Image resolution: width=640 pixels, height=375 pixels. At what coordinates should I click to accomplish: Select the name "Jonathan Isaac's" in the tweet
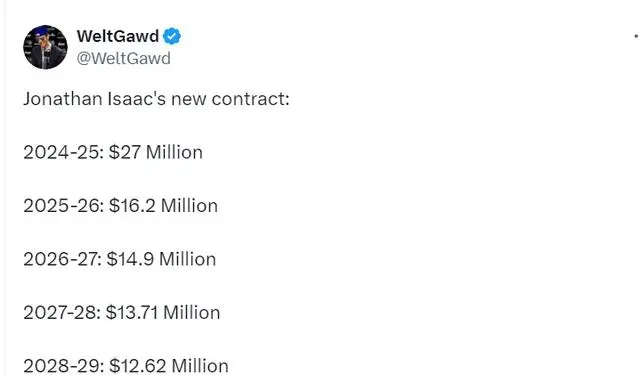tap(93, 99)
